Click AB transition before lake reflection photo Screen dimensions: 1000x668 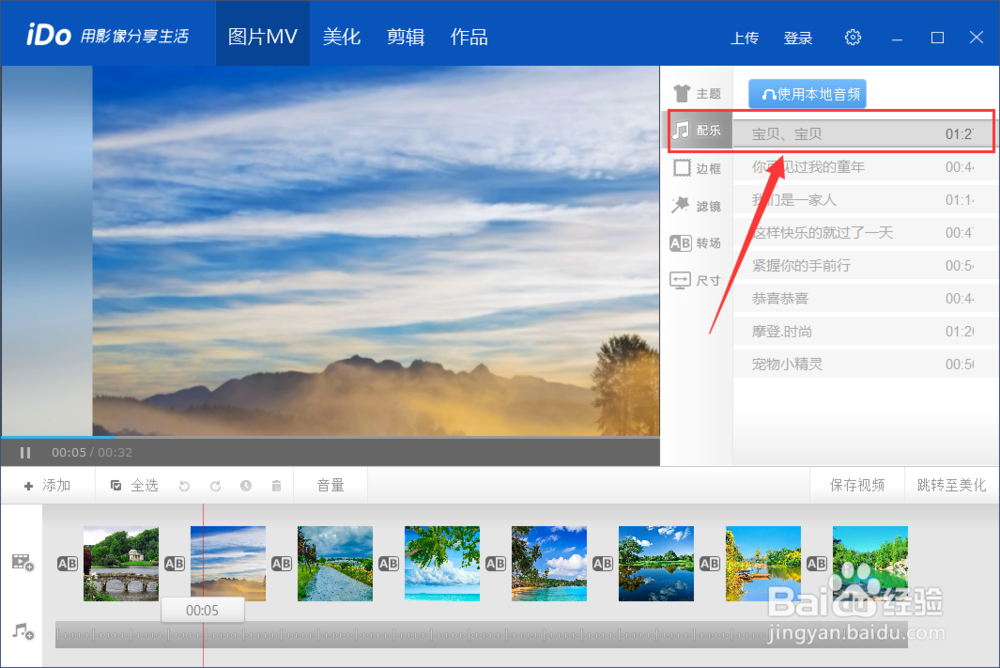click(x=603, y=563)
